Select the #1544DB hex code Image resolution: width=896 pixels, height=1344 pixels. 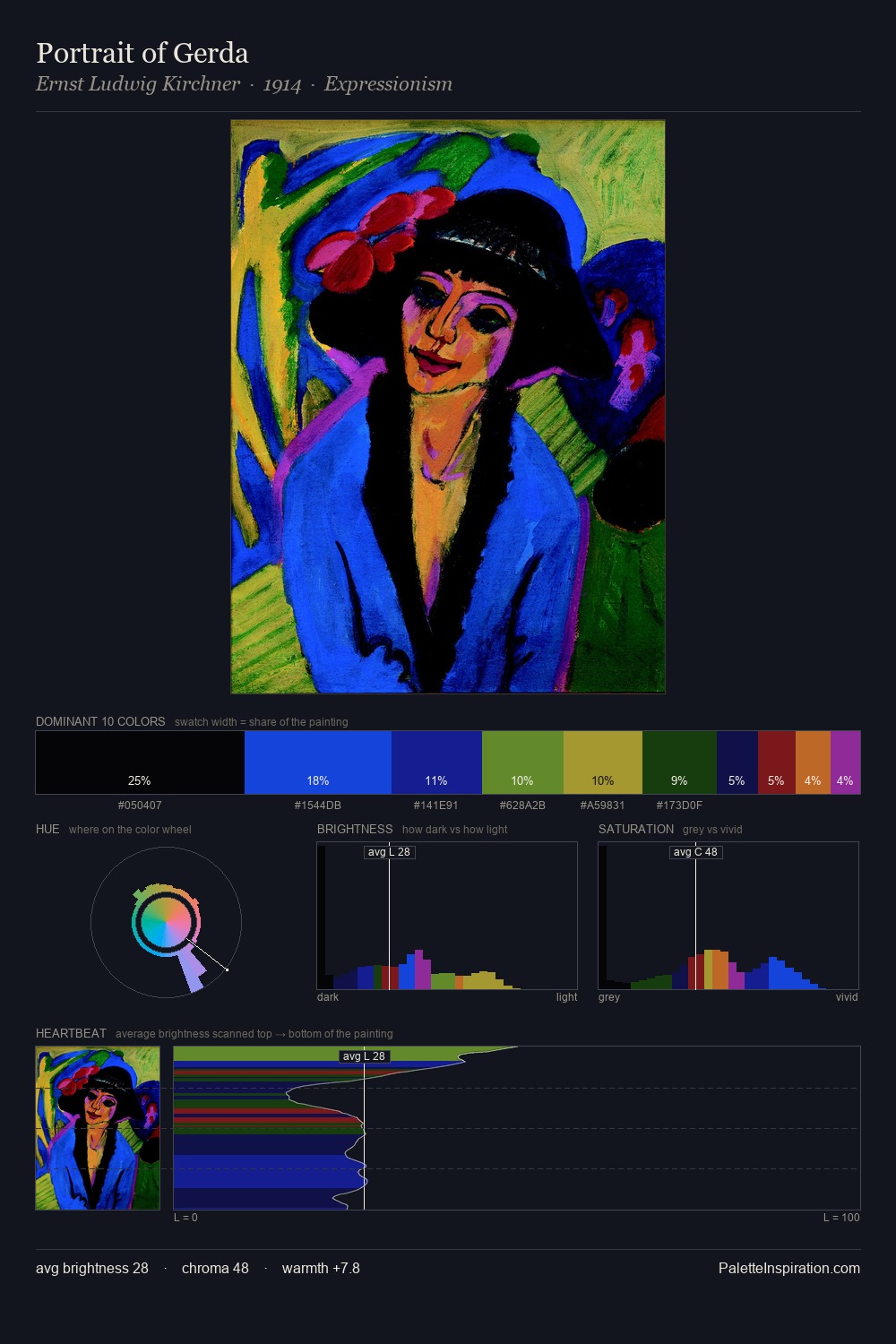point(318,806)
